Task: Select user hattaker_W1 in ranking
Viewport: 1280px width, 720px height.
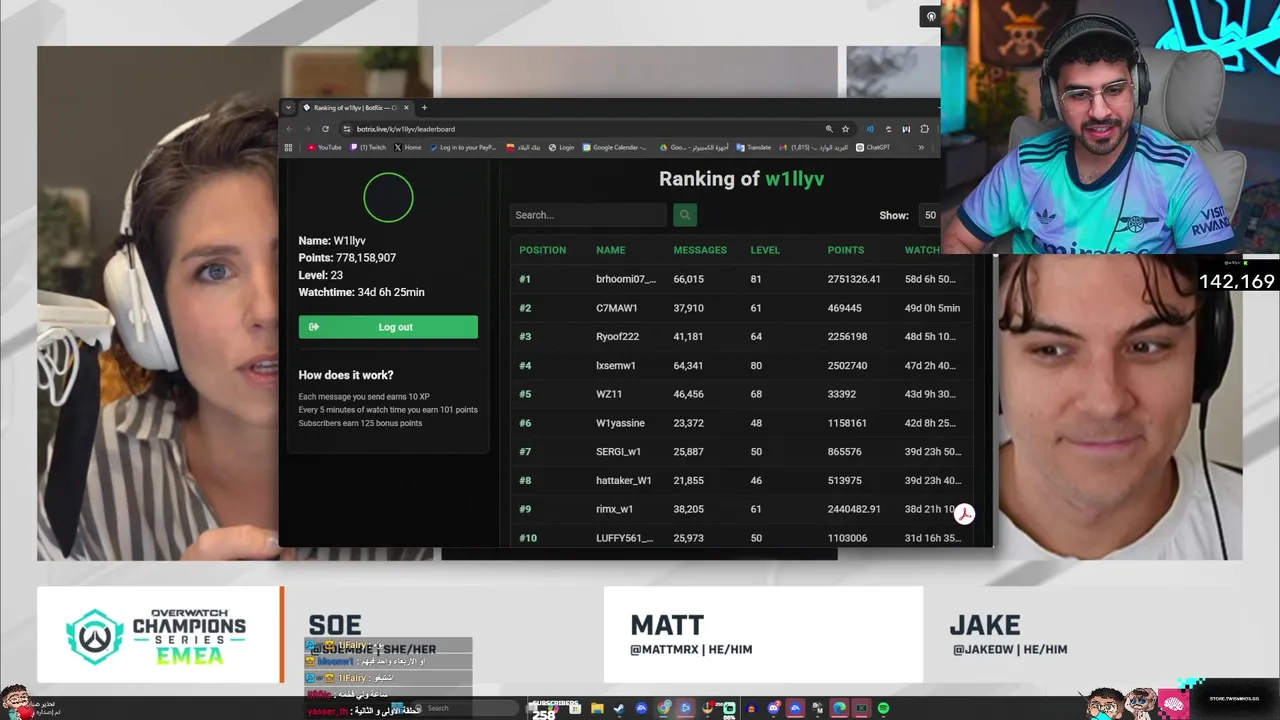Action: 624,481
